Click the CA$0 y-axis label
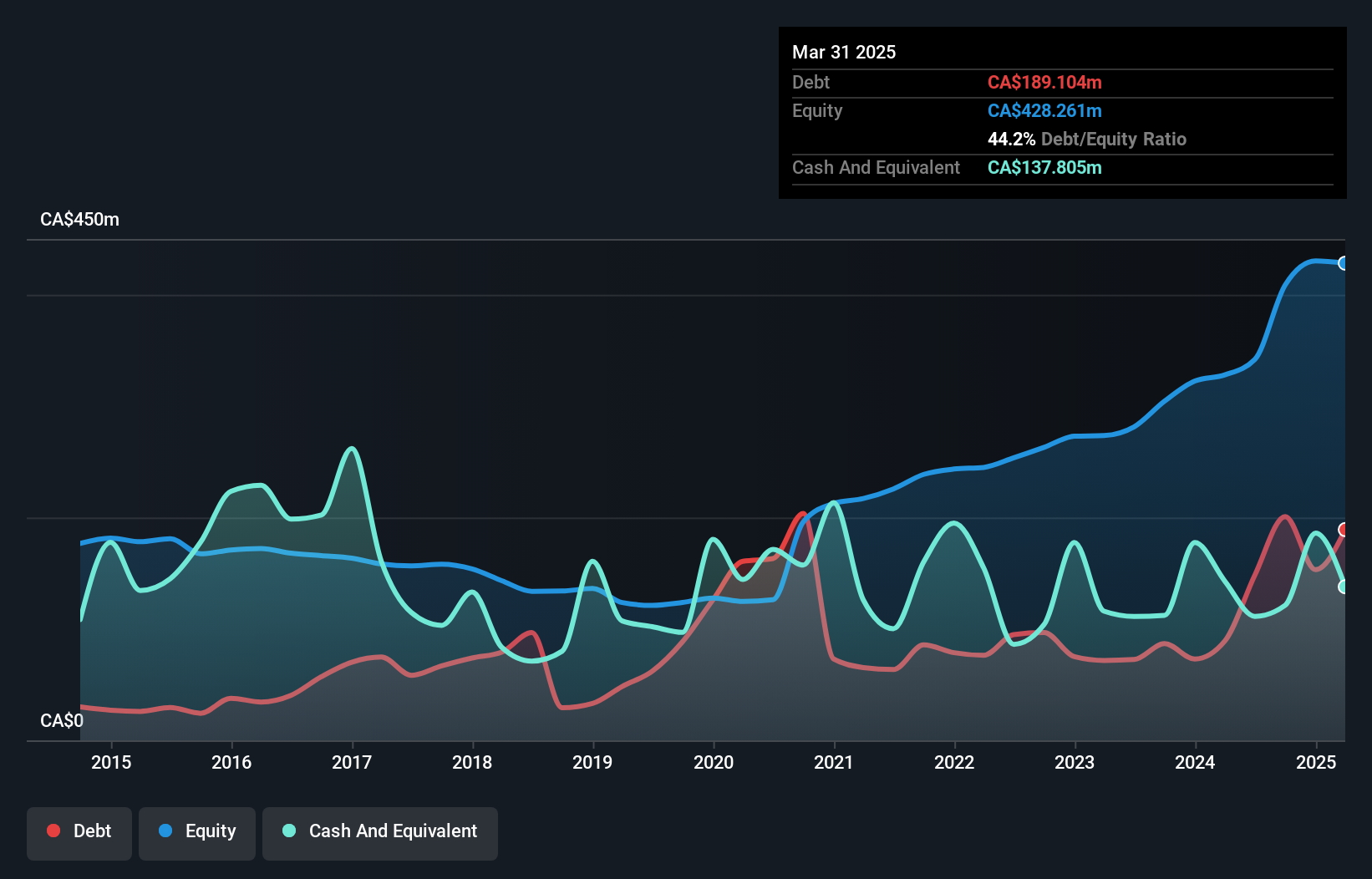The height and width of the screenshot is (879, 1372). pos(62,721)
